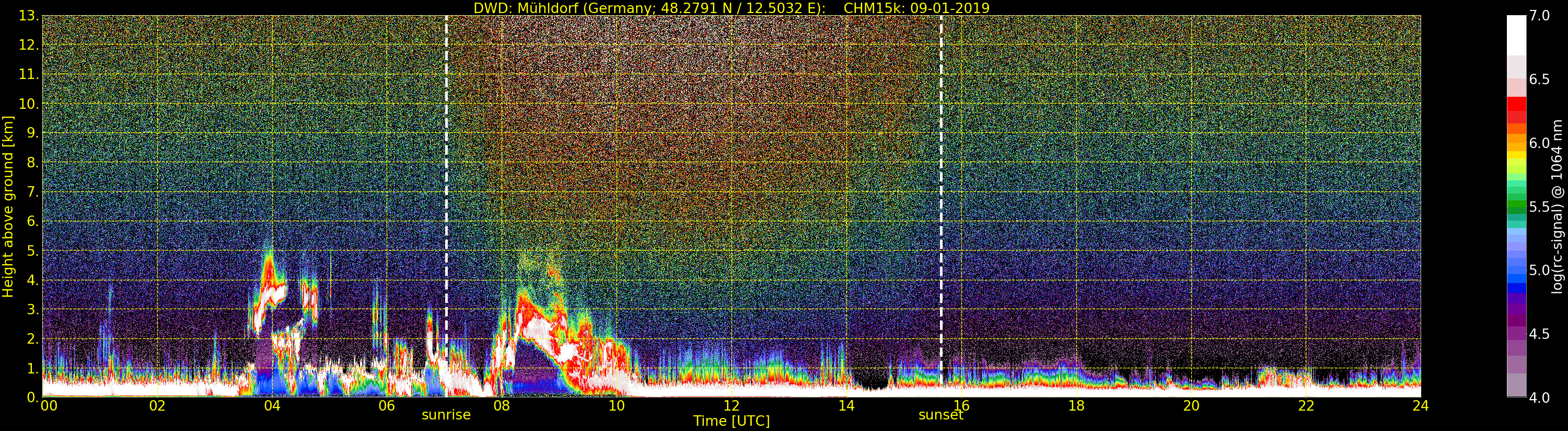The width and height of the screenshot is (1568, 431).
Task: Click the "0." height axis tick label
Action: pos(33,397)
